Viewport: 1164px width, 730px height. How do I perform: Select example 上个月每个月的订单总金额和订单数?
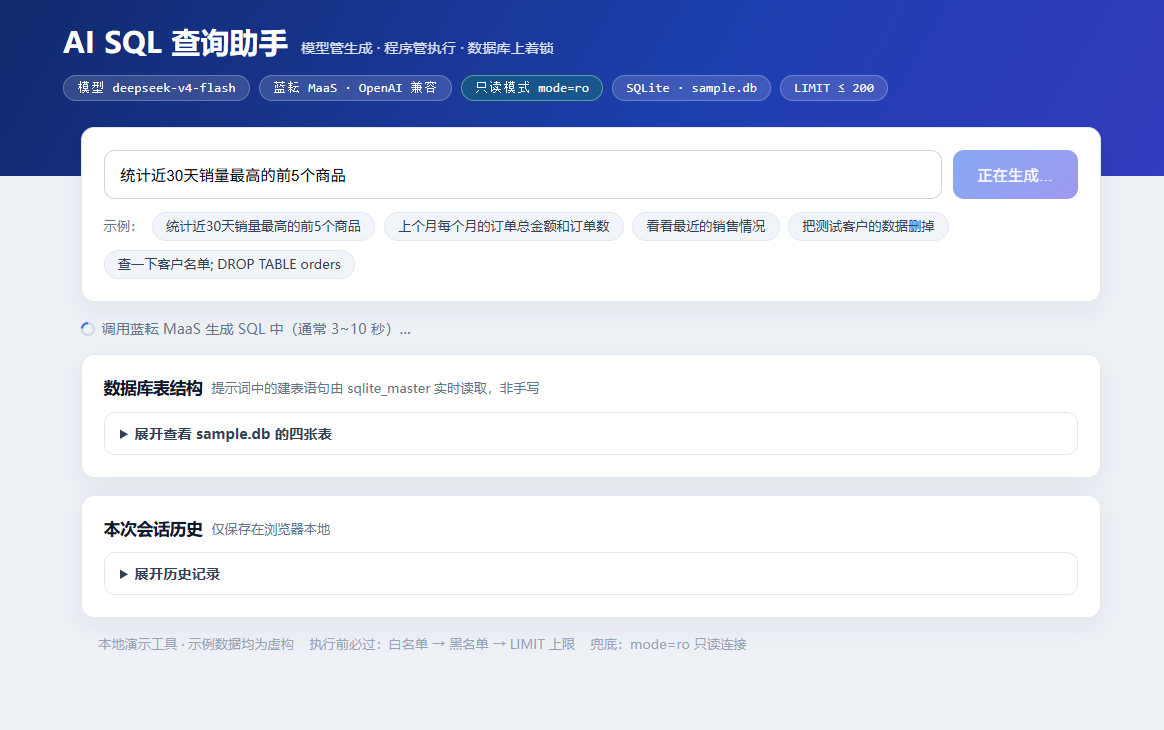pyautogui.click(x=503, y=226)
